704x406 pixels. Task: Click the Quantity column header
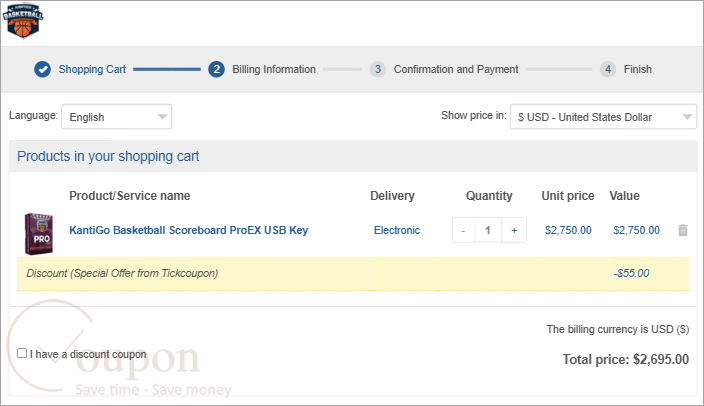[x=489, y=196]
